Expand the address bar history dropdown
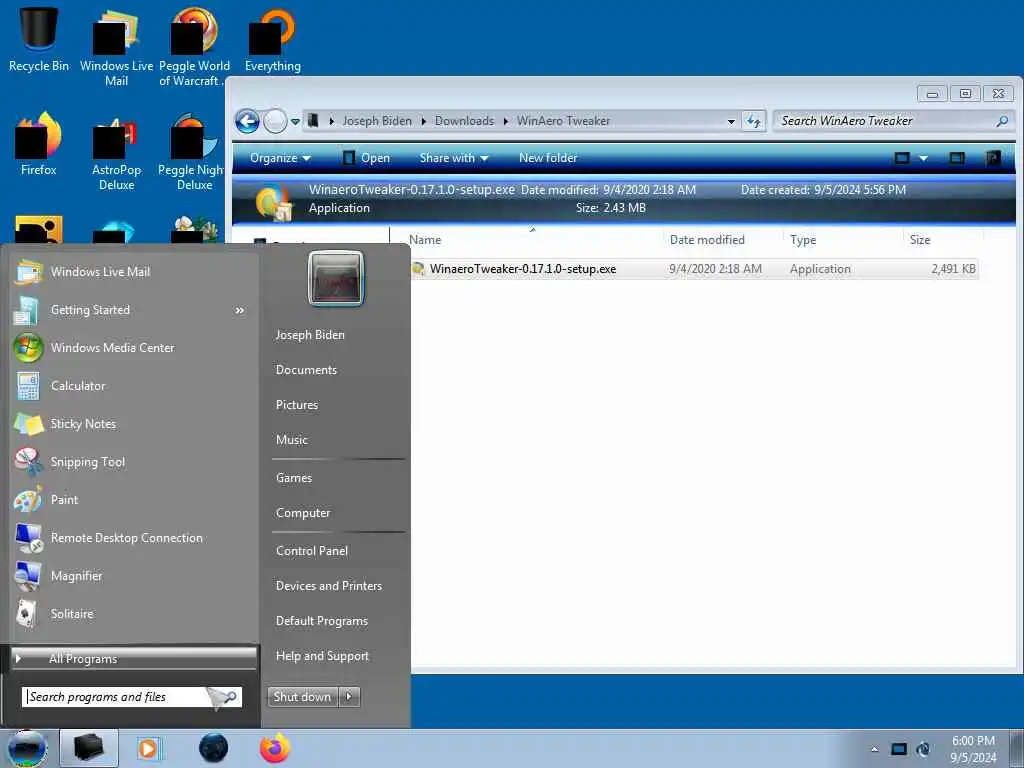This screenshot has height=768, width=1024. (x=731, y=121)
